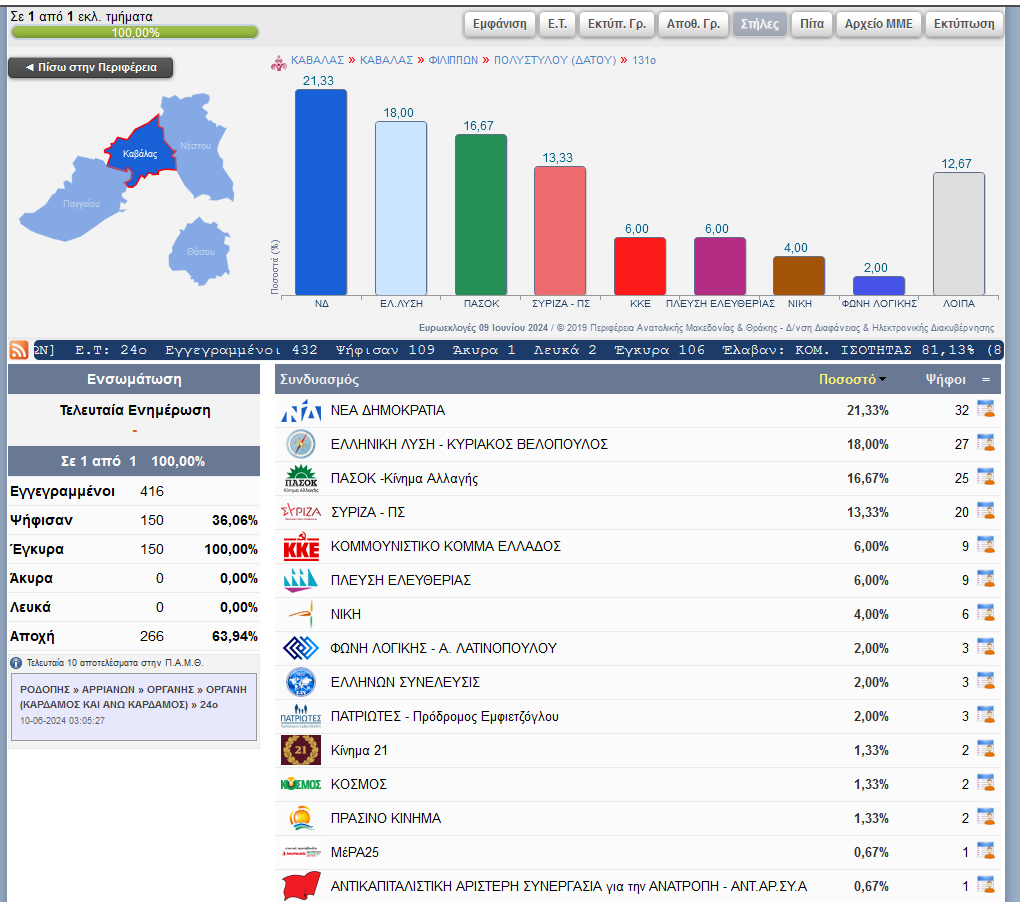Toggle the Εμφάνιση display button

tap(500, 24)
